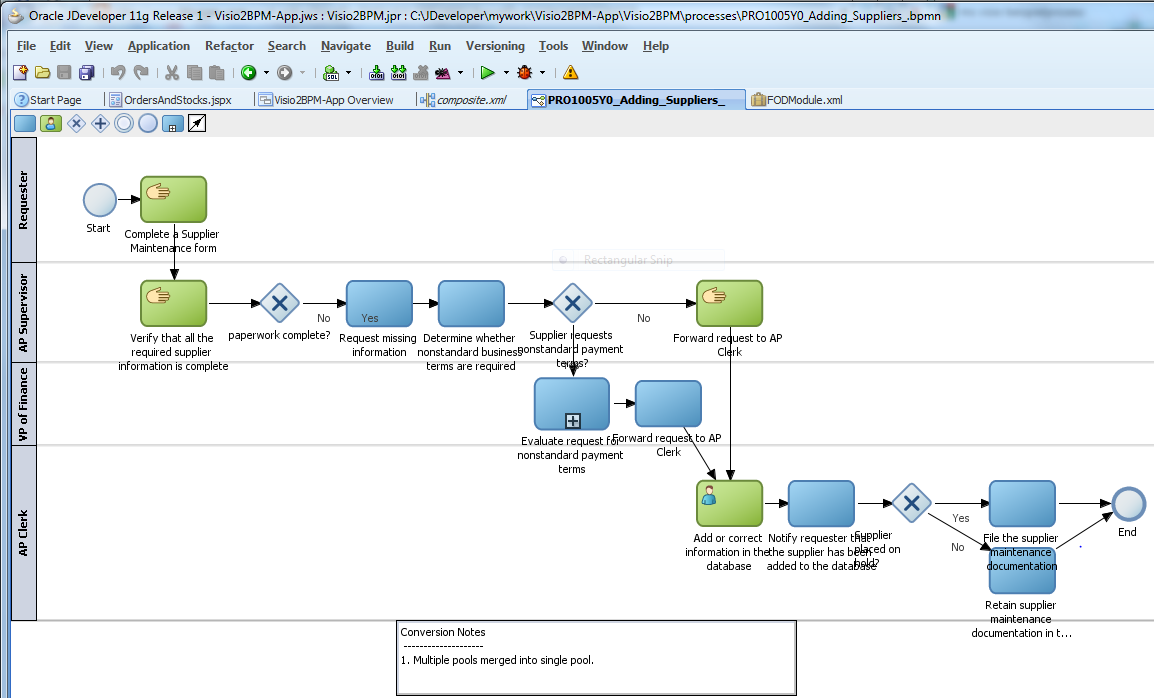This screenshot has height=698, width=1154.
Task: Open dropdown next to Forward navigation arrow
Action: 302,72
